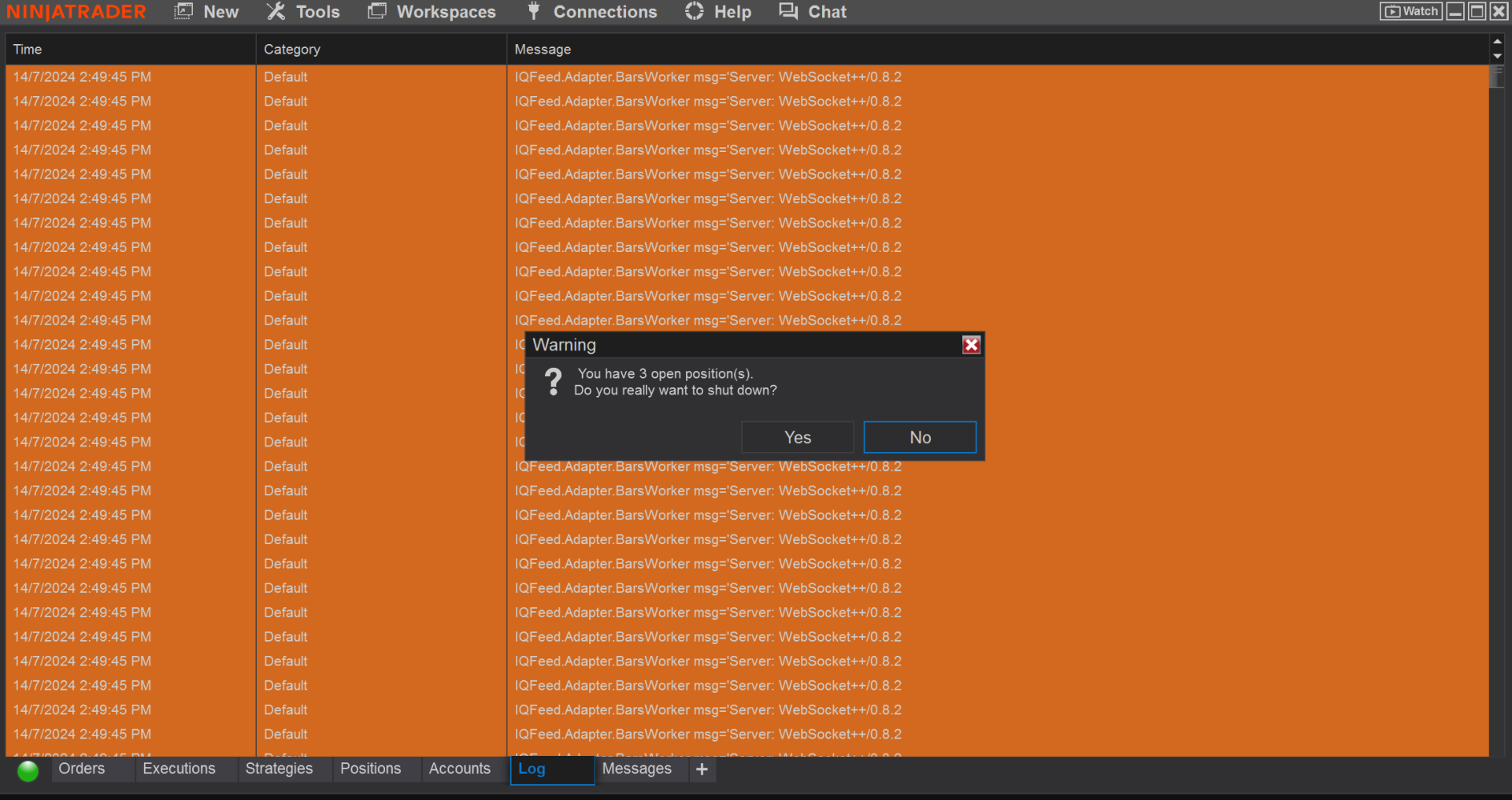The height and width of the screenshot is (800, 1512).
Task: Open the Tools menu
Action: point(302,12)
